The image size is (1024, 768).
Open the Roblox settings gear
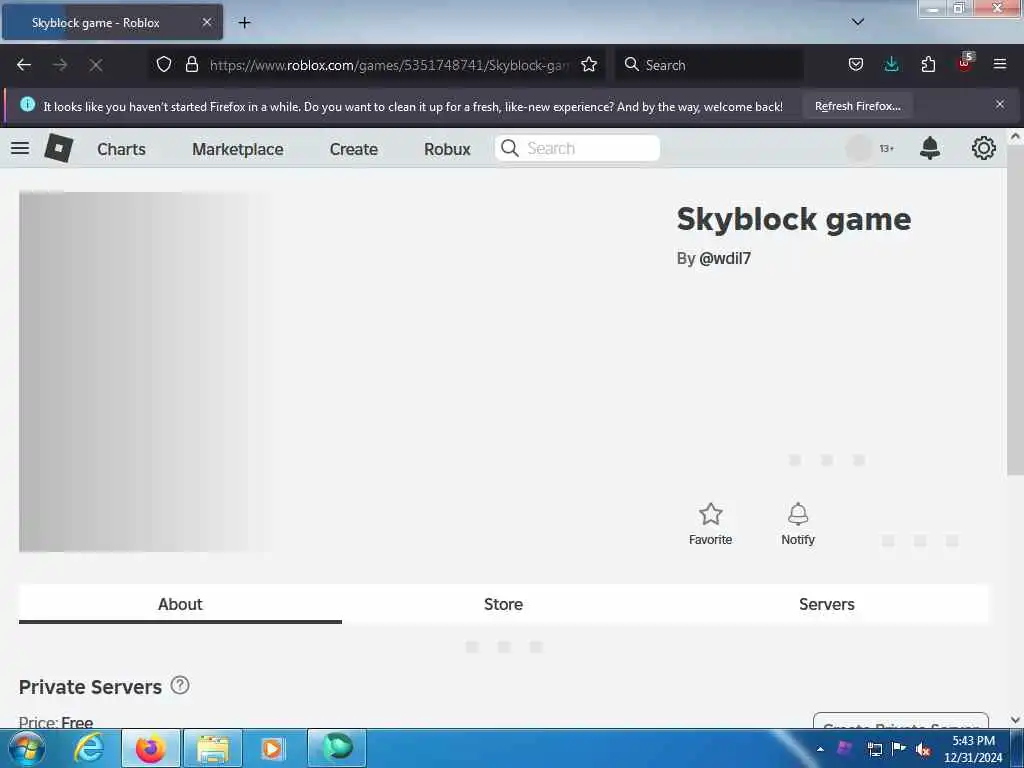pos(983,148)
